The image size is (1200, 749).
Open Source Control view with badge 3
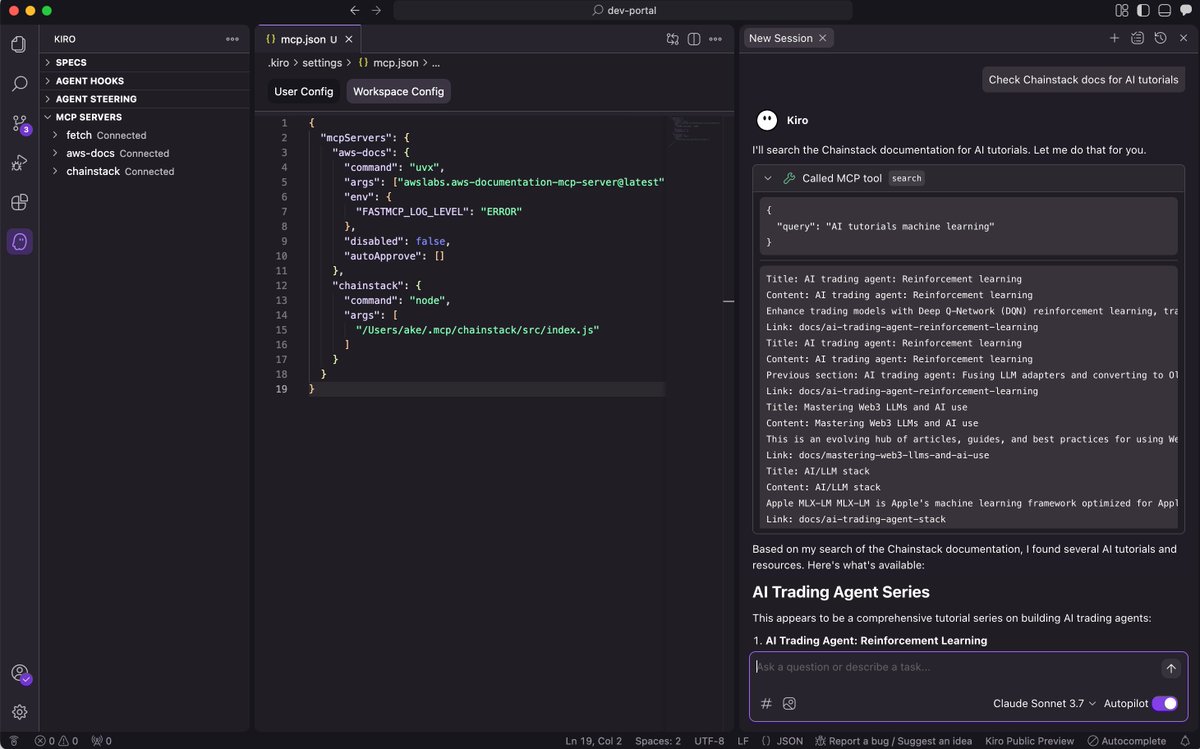pyautogui.click(x=19, y=124)
